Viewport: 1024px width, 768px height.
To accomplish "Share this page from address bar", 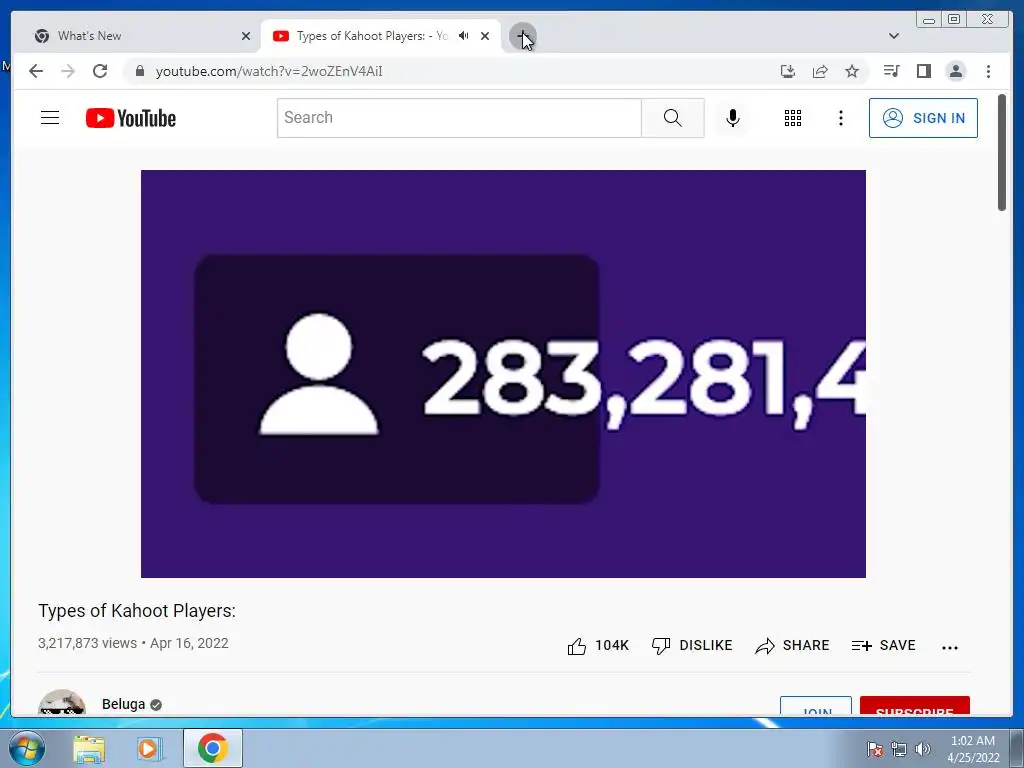I will click(x=820, y=71).
